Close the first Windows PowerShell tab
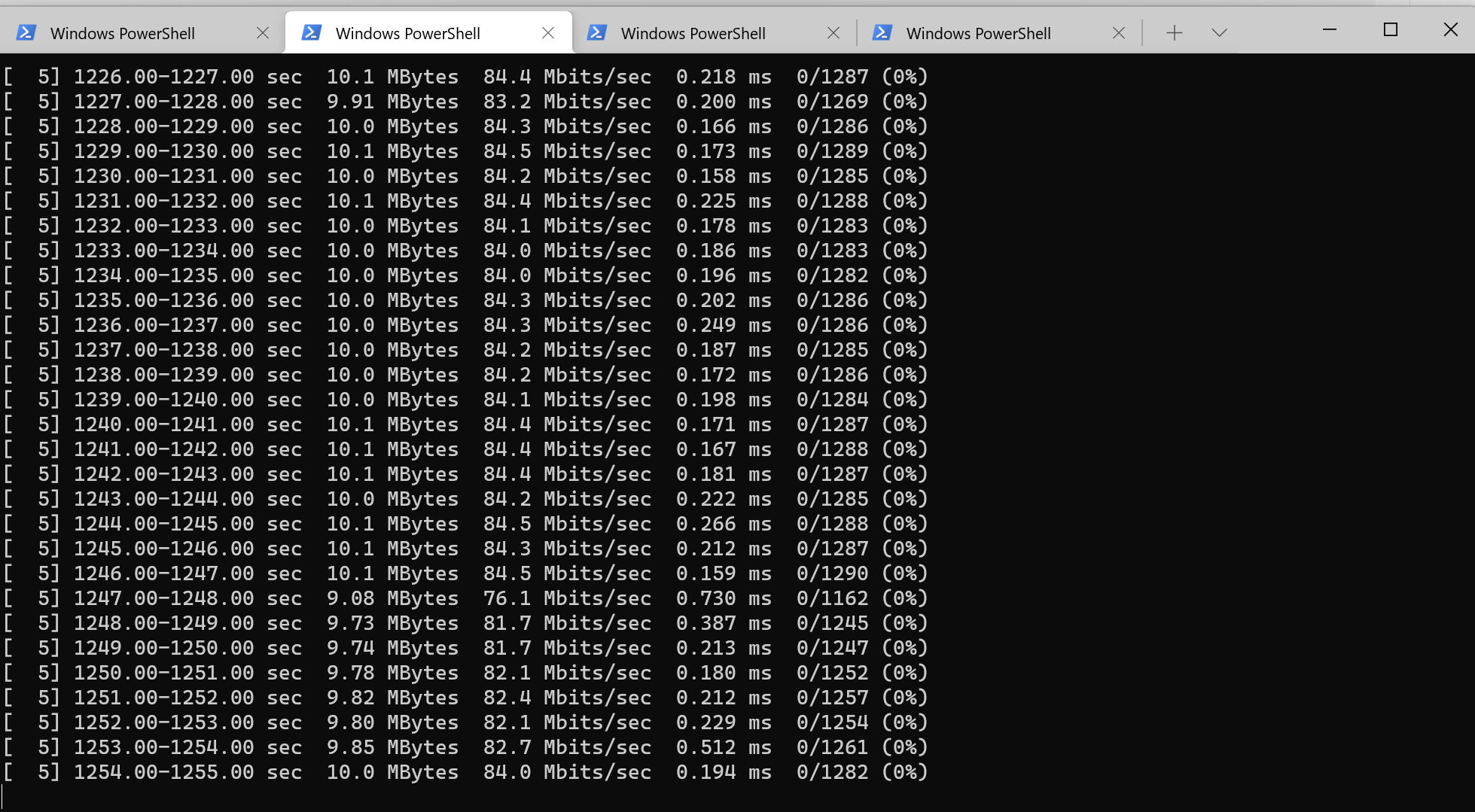 click(x=263, y=32)
